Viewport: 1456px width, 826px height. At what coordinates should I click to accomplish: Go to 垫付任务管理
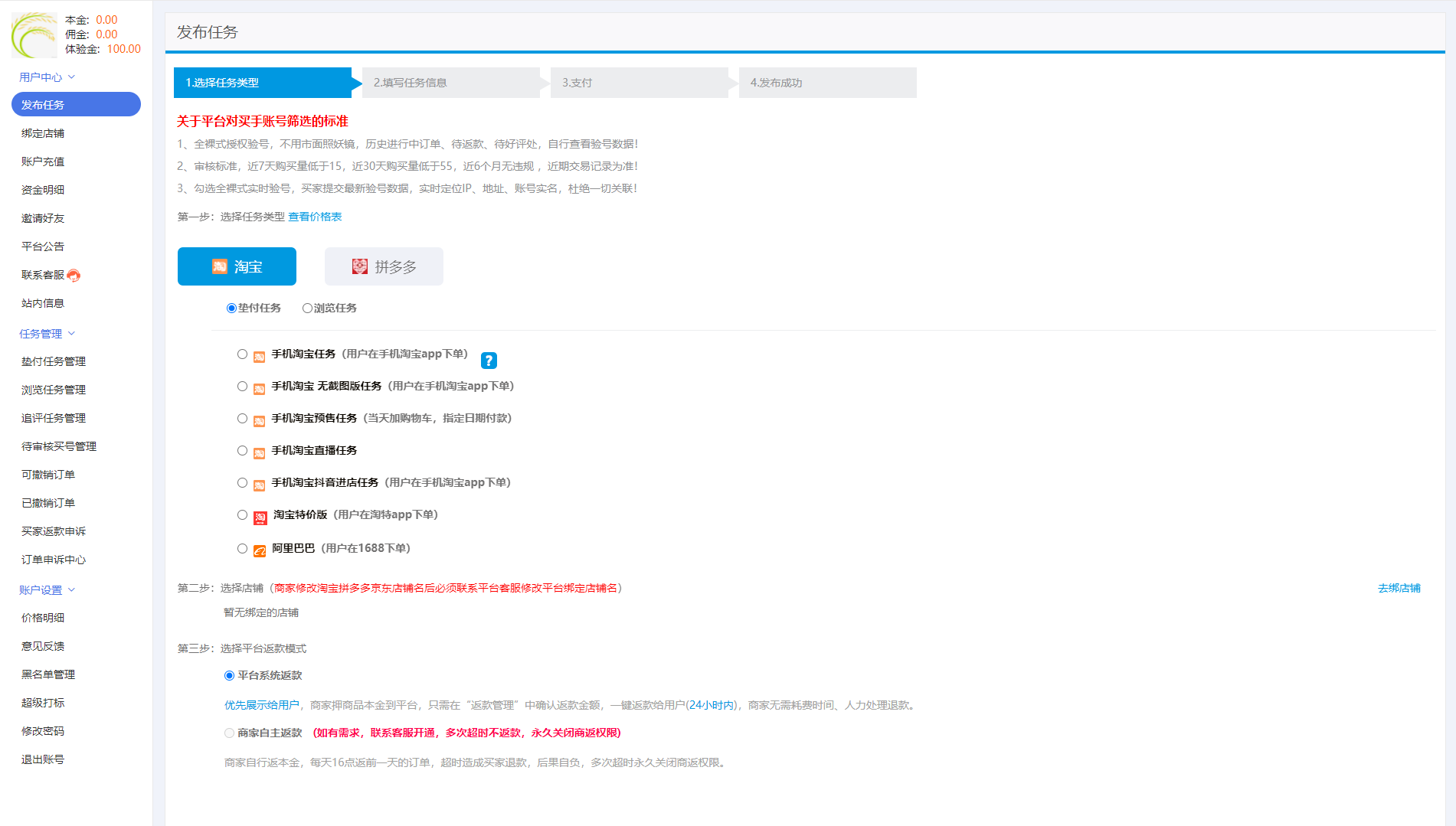[x=54, y=361]
